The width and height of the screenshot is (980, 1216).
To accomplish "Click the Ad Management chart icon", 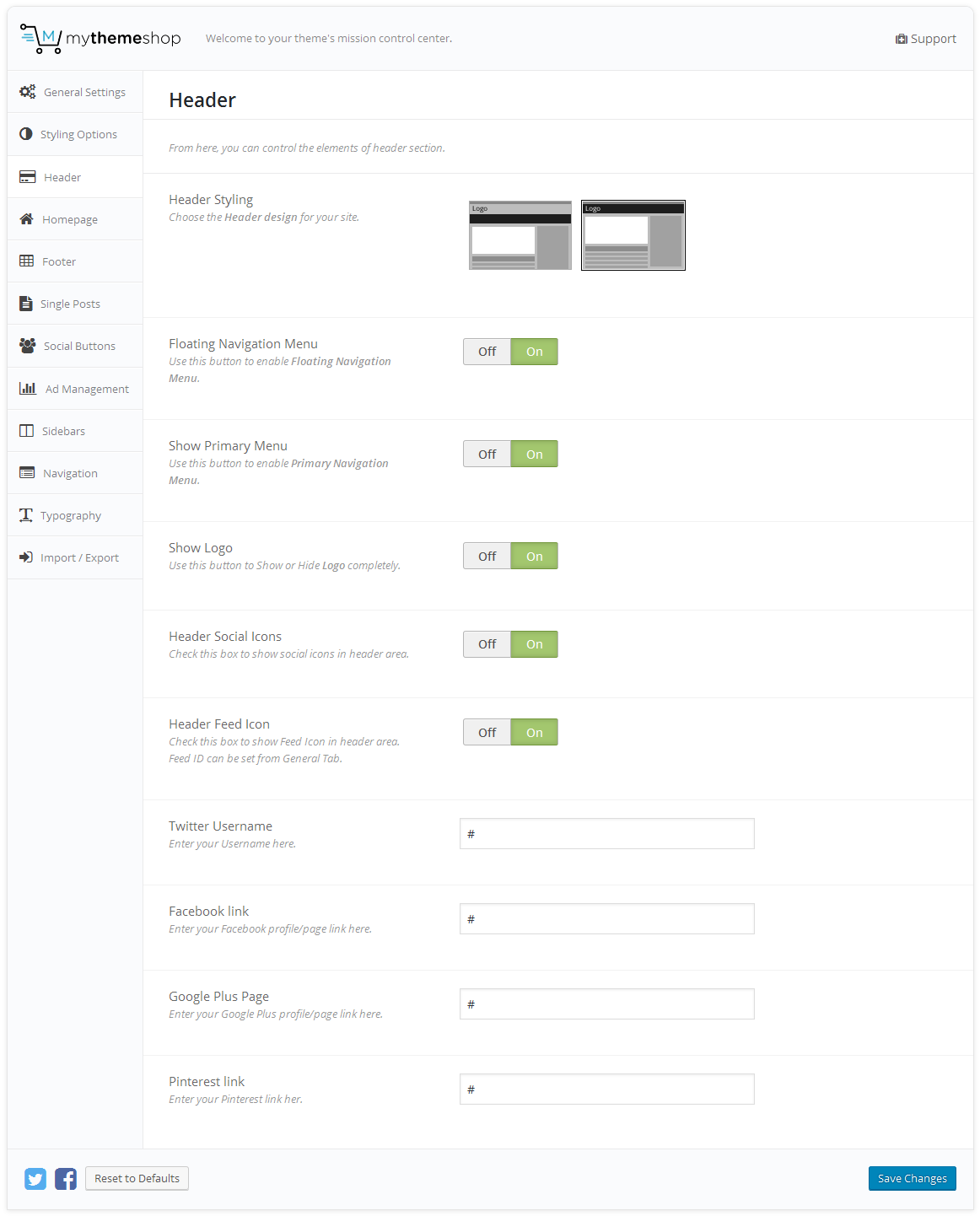I will coord(28,388).
